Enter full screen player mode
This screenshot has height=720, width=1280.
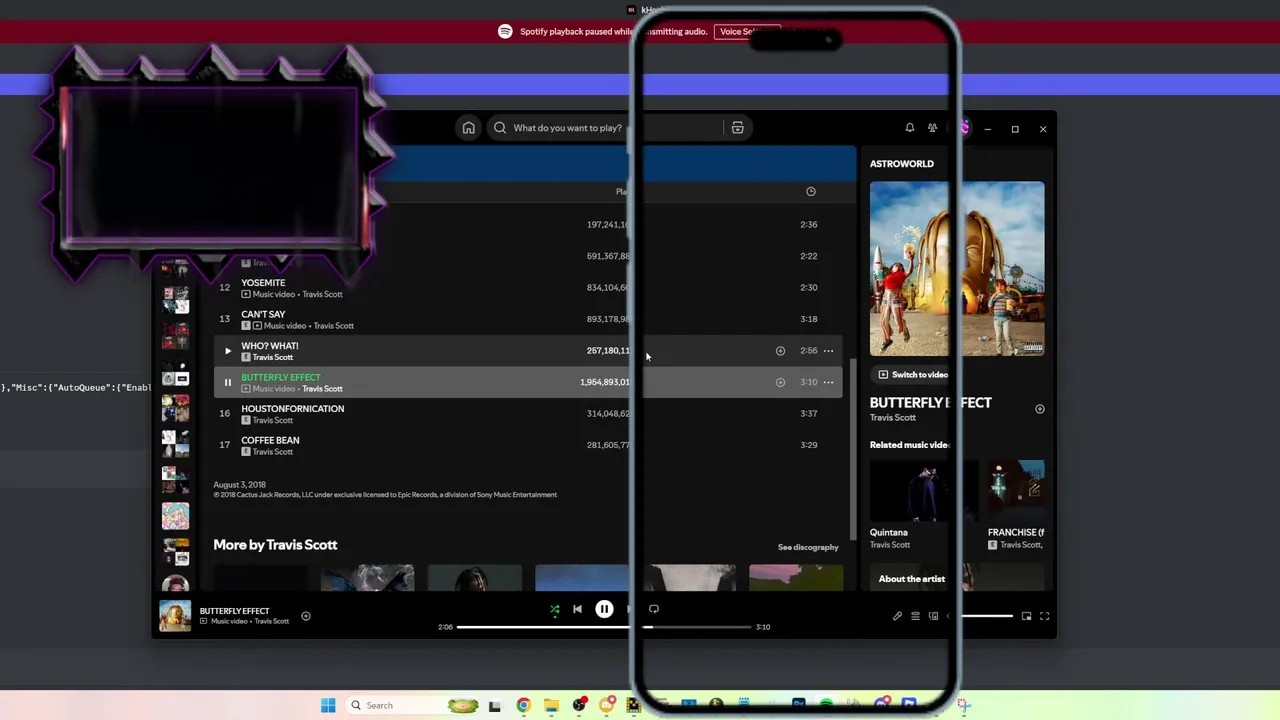(1044, 616)
